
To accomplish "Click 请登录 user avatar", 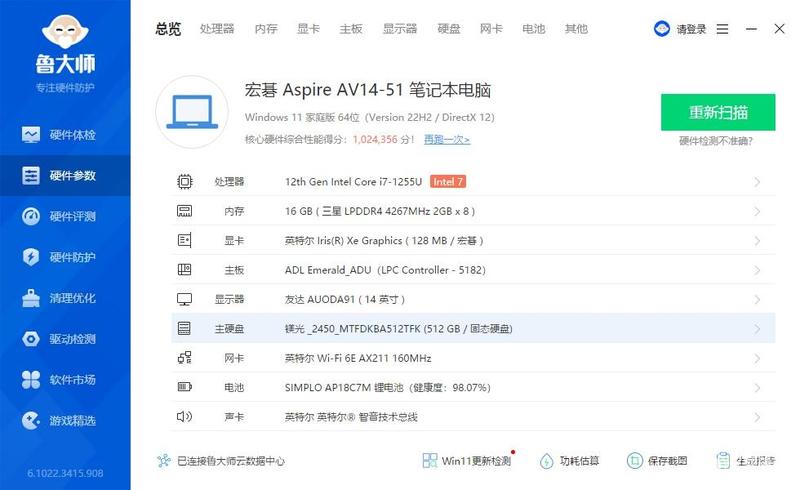I will pyautogui.click(x=662, y=29).
